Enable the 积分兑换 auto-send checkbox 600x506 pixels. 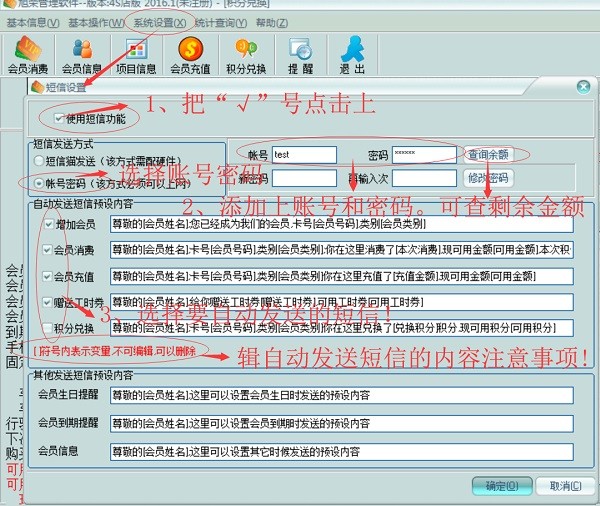click(x=47, y=328)
